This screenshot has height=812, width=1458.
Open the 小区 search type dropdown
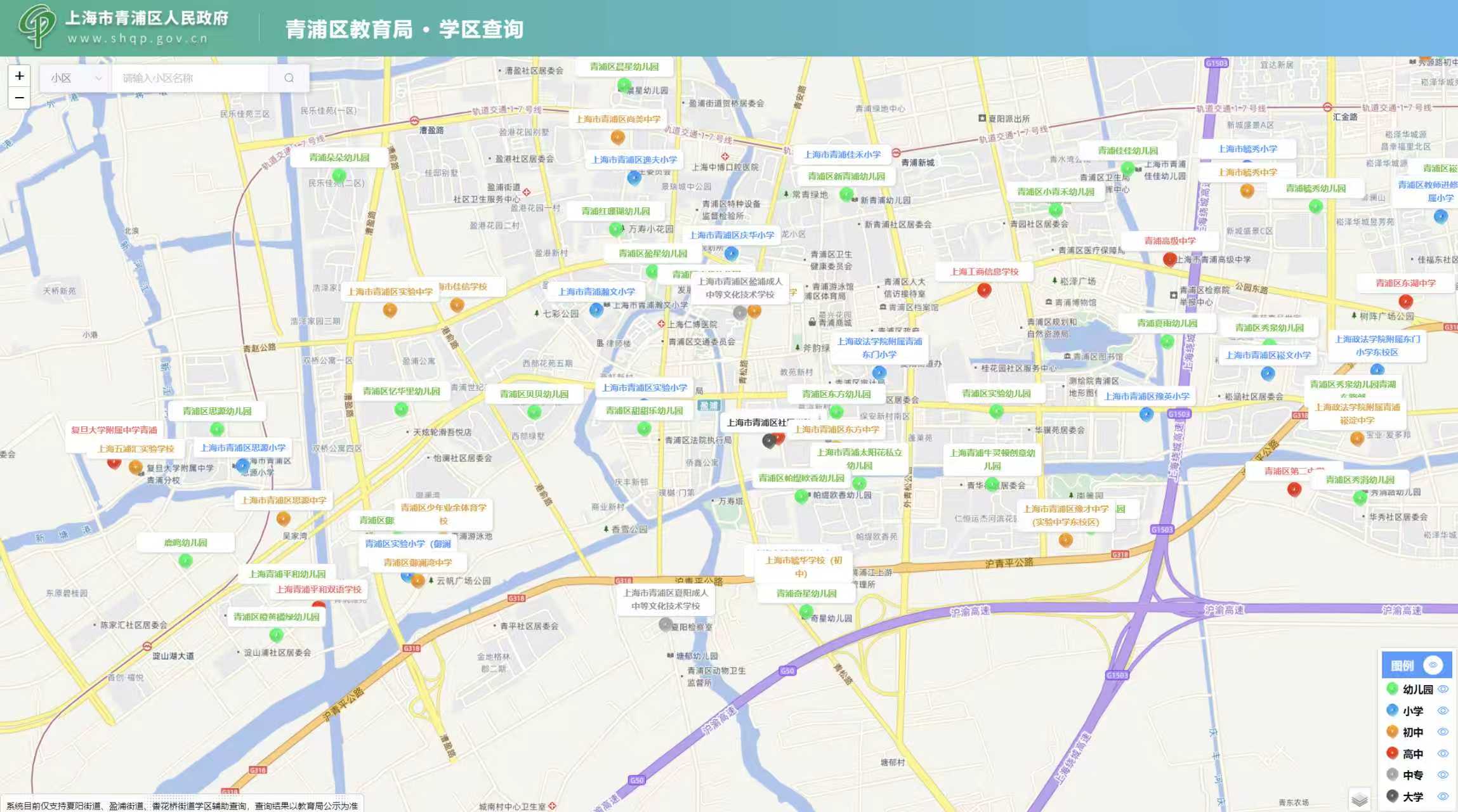pyautogui.click(x=76, y=78)
